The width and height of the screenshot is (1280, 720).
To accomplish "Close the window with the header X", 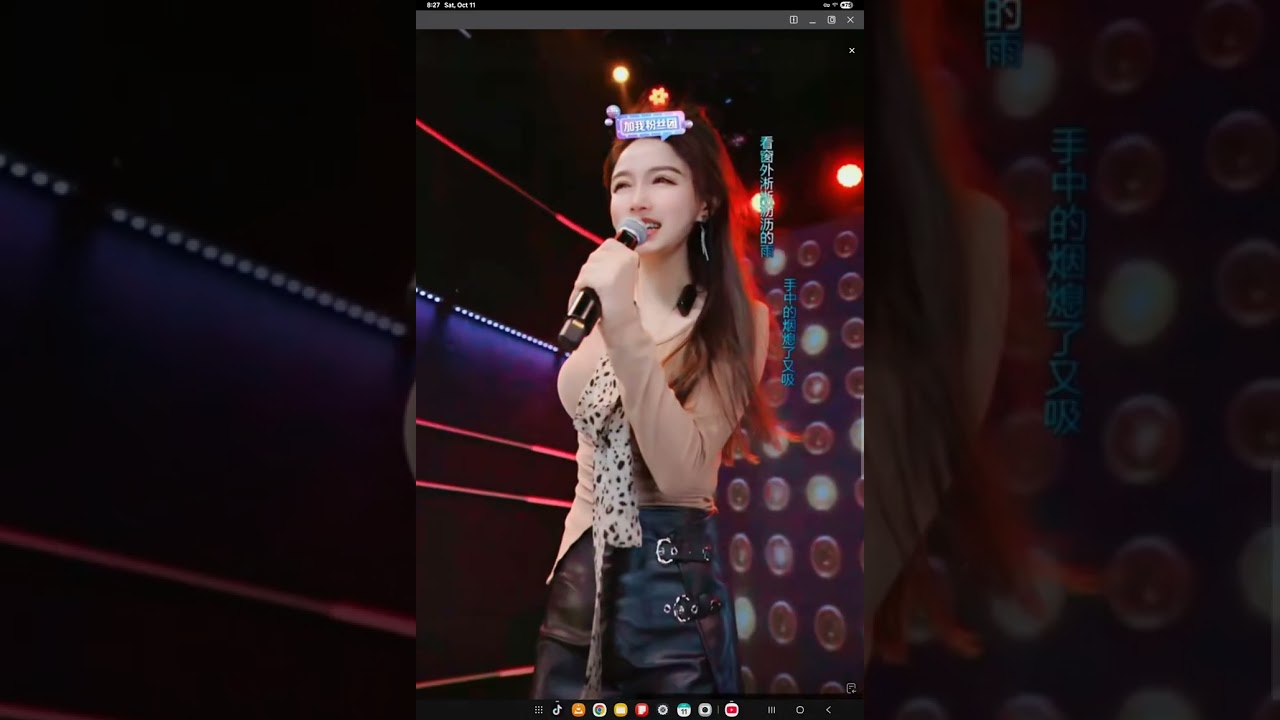I will 851,20.
